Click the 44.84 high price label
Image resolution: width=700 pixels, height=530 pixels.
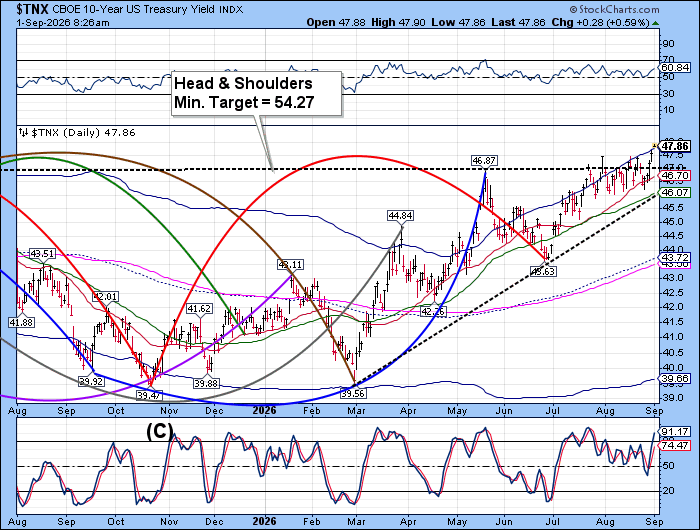[x=400, y=216]
